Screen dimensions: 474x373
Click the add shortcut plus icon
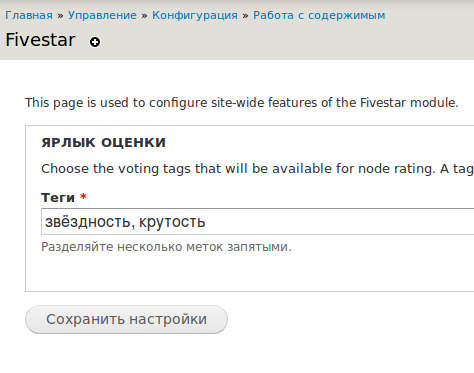click(95, 42)
